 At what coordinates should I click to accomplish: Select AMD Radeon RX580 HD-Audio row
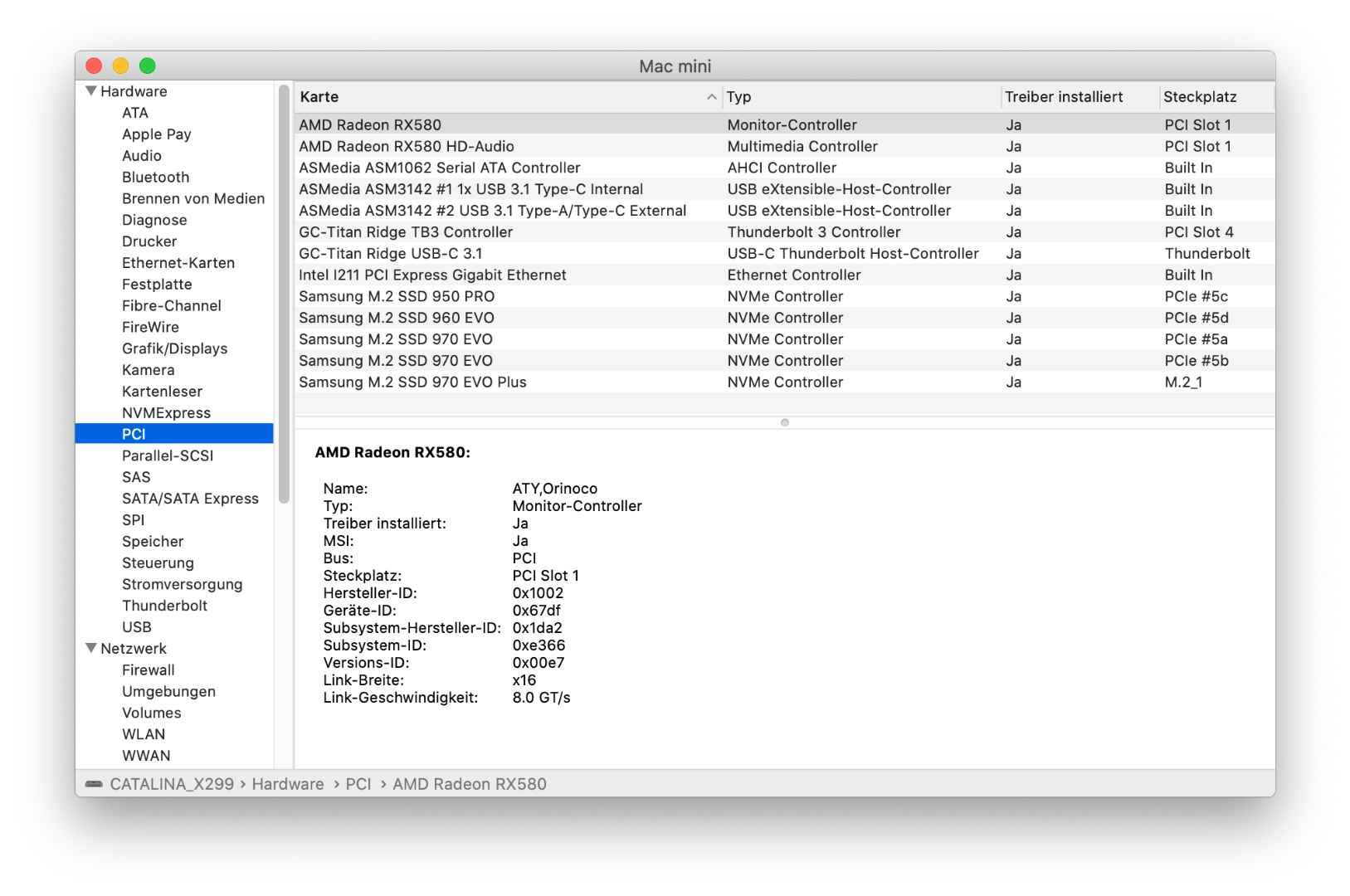[784, 146]
